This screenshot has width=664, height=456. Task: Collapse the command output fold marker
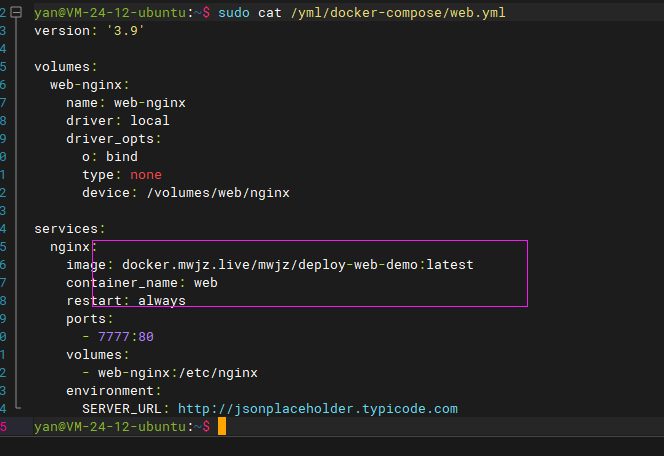tap(16, 12)
